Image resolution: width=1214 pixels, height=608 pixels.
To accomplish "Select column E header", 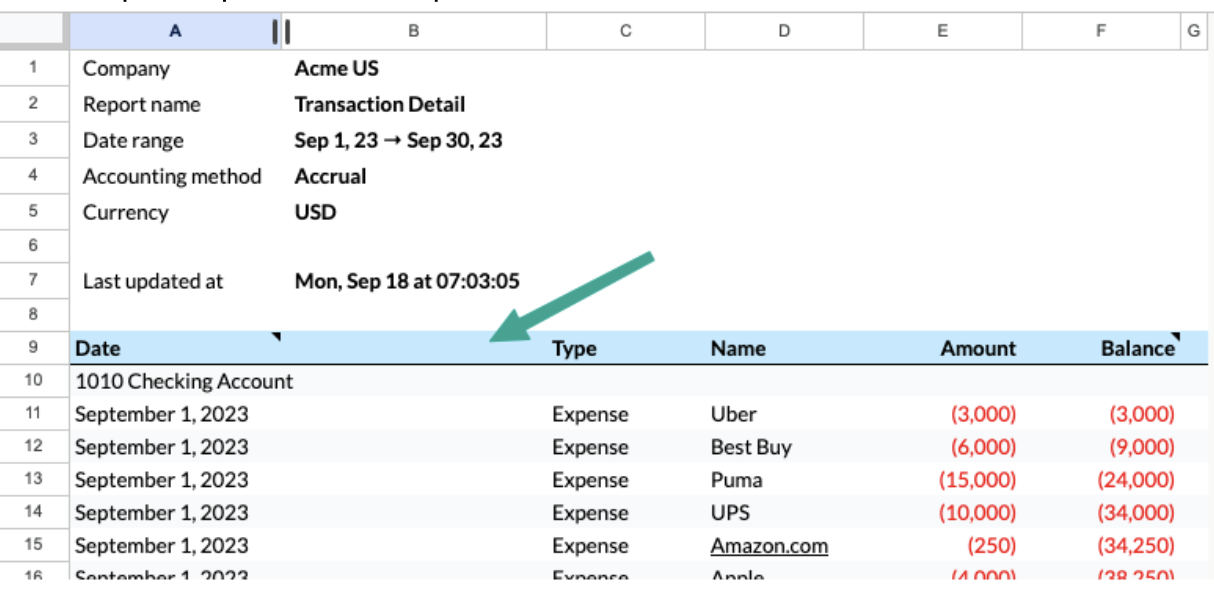I will (942, 31).
